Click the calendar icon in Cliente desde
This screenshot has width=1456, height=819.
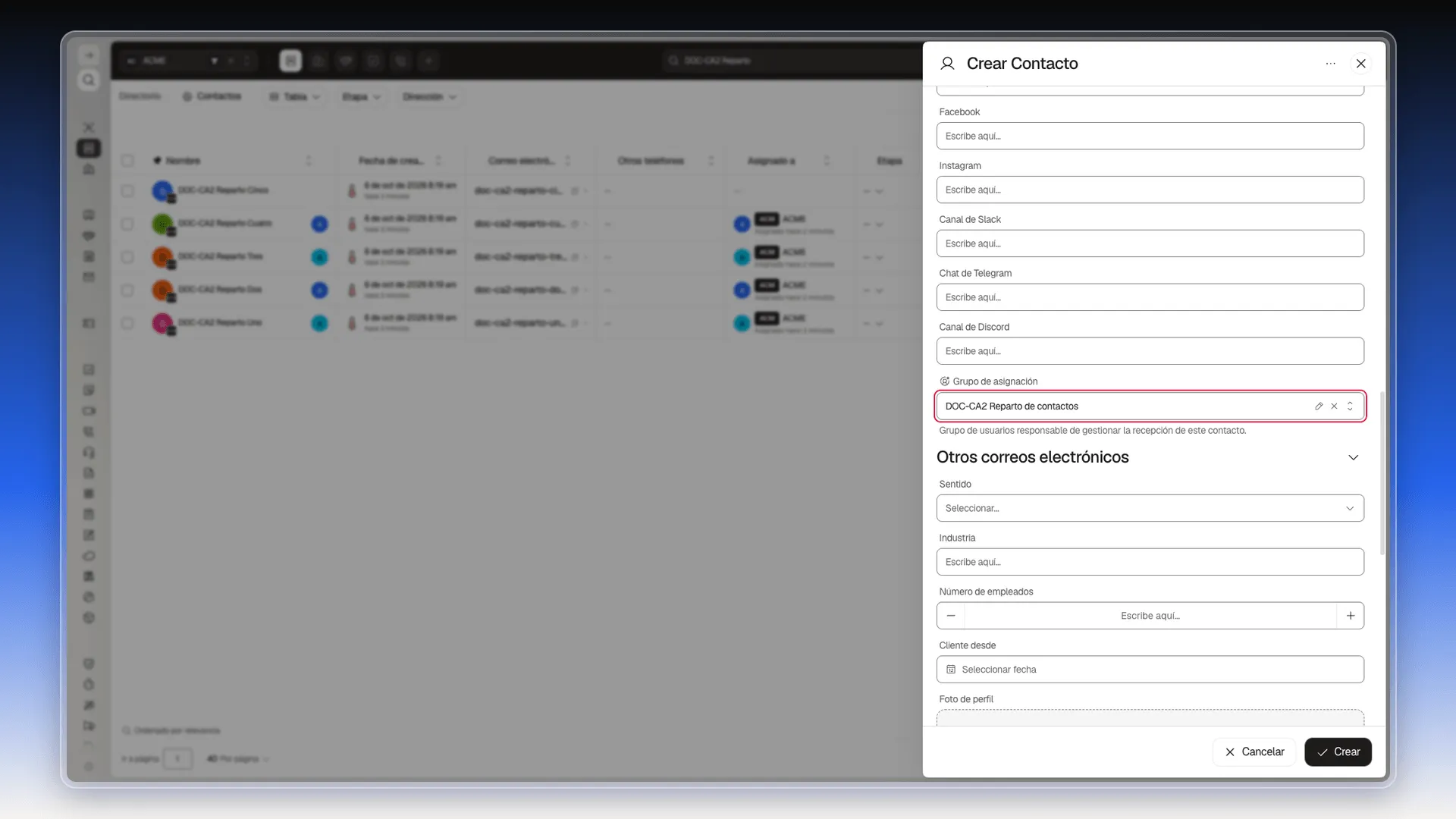tap(951, 670)
